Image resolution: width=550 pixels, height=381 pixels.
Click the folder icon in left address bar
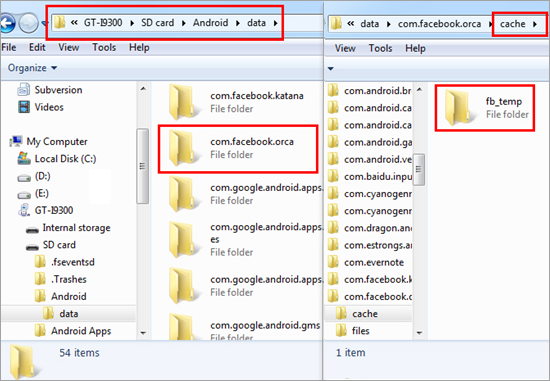click(x=59, y=23)
